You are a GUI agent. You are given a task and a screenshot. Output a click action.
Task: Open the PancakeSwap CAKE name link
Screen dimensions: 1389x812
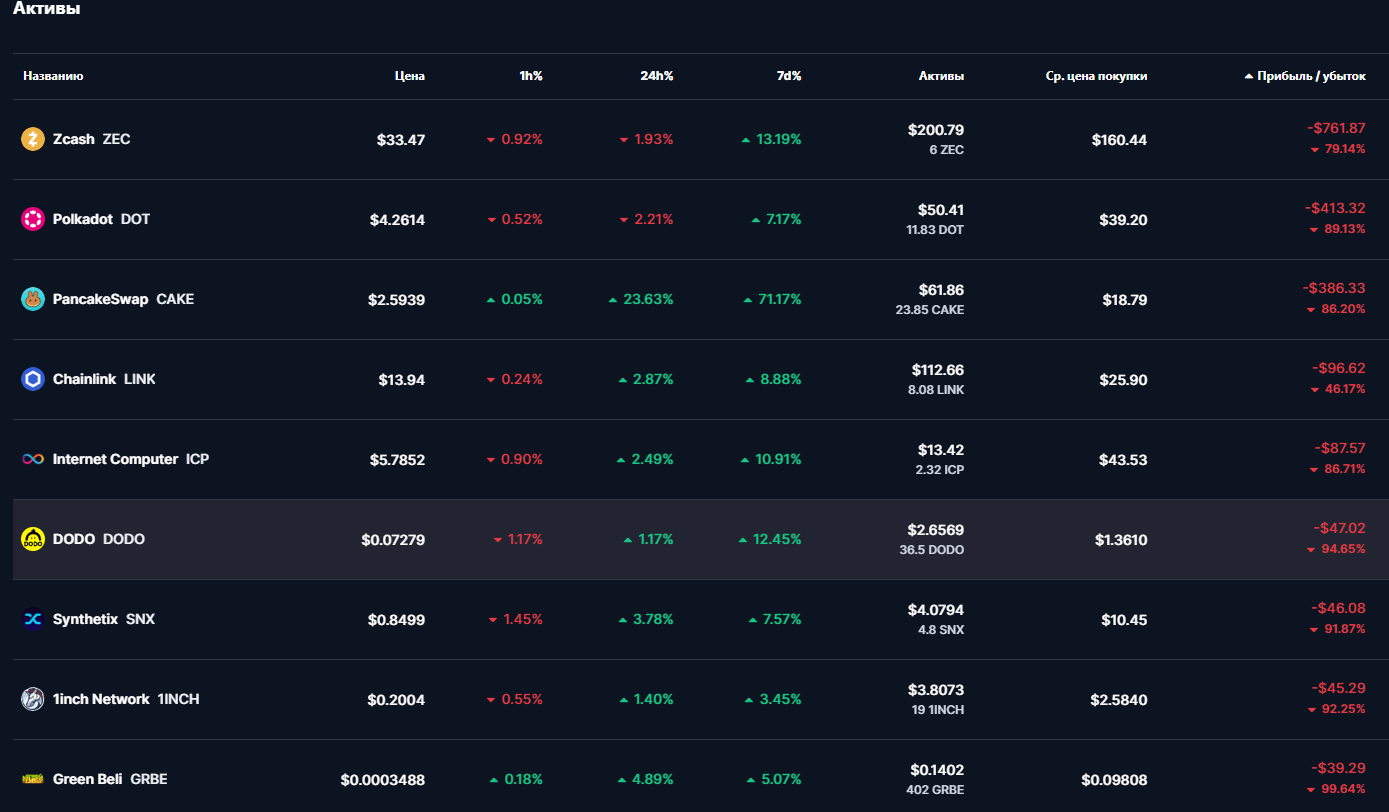point(123,299)
